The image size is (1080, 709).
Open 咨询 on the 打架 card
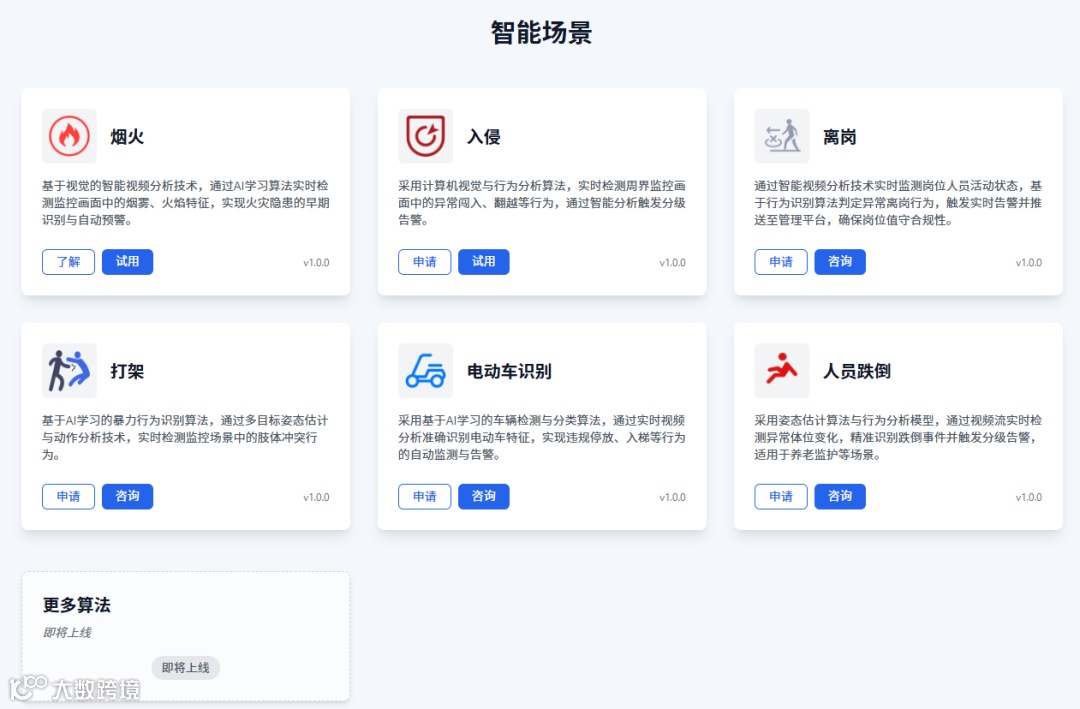click(127, 496)
